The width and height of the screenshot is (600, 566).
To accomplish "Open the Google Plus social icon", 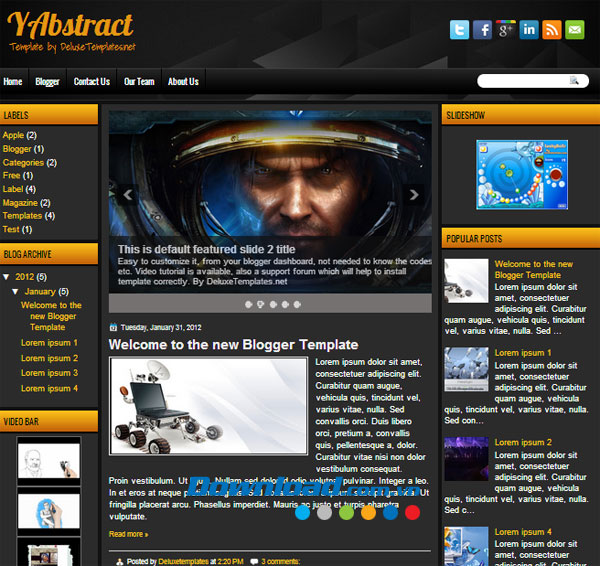I will (505, 30).
